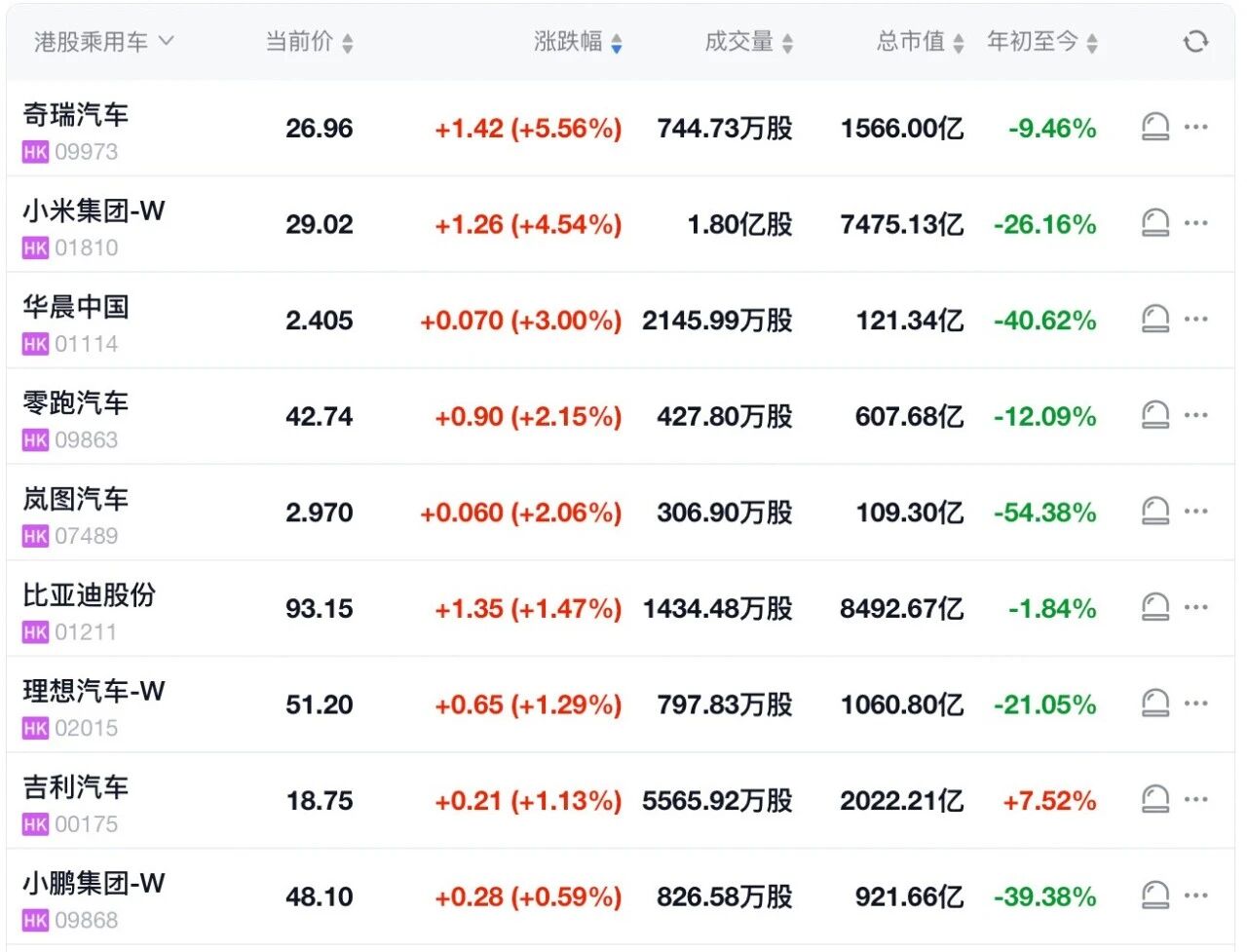Set alert bell for 吉利汽车
The height and width of the screenshot is (952, 1247).
[x=1155, y=800]
